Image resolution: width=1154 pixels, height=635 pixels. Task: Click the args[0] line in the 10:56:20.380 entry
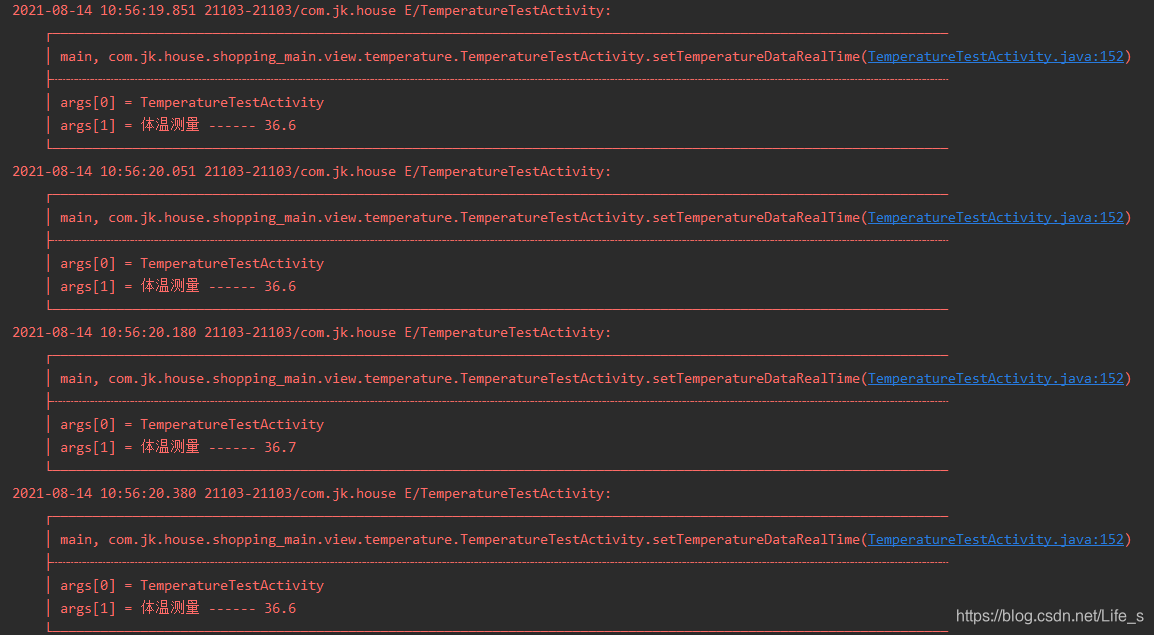192,586
